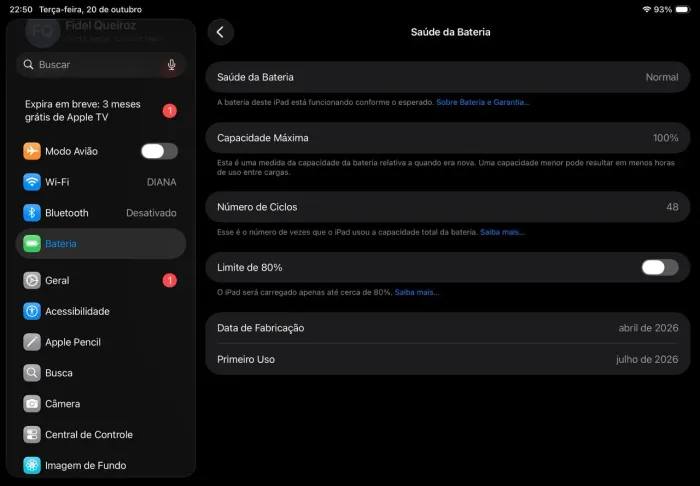Select Bateria in sidebar
The image size is (700, 486).
101,244
